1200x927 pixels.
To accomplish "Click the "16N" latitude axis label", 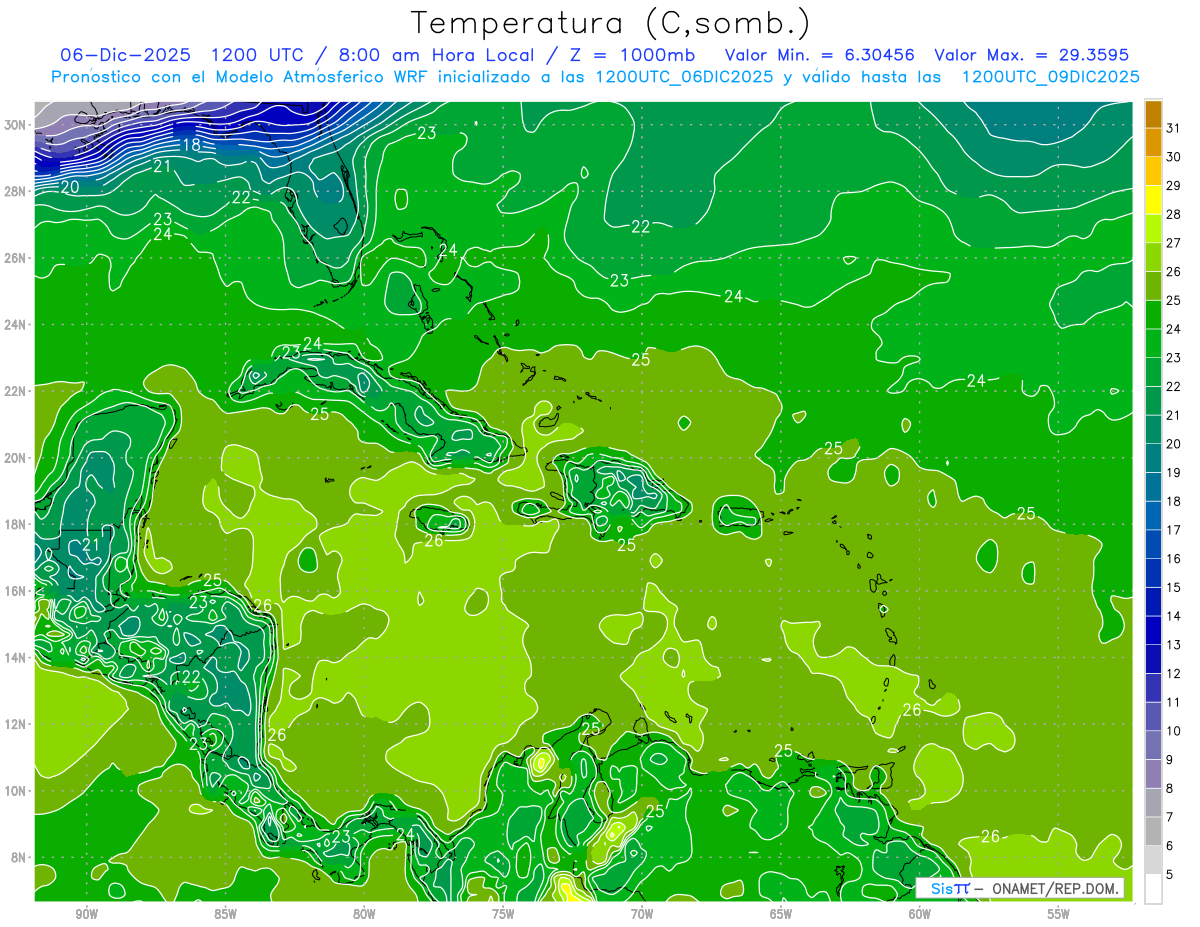I will pos(17,591).
